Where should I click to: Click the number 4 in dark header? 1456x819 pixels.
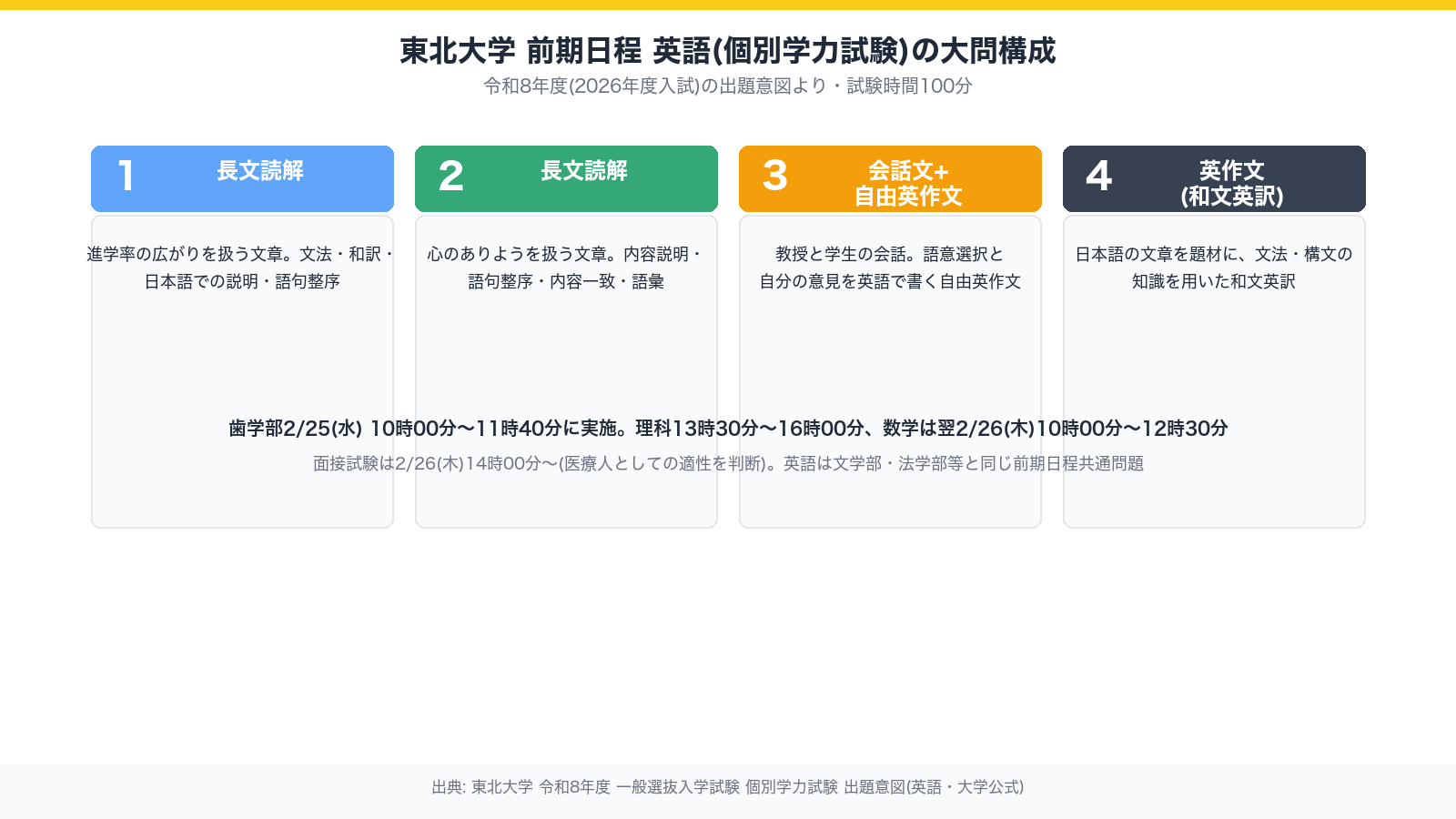(1099, 176)
